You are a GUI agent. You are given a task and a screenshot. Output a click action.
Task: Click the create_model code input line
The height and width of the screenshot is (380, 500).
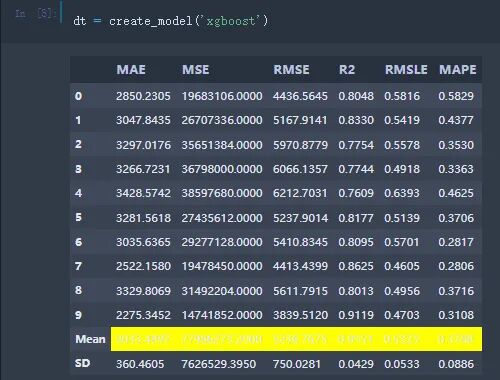[x=170, y=21]
